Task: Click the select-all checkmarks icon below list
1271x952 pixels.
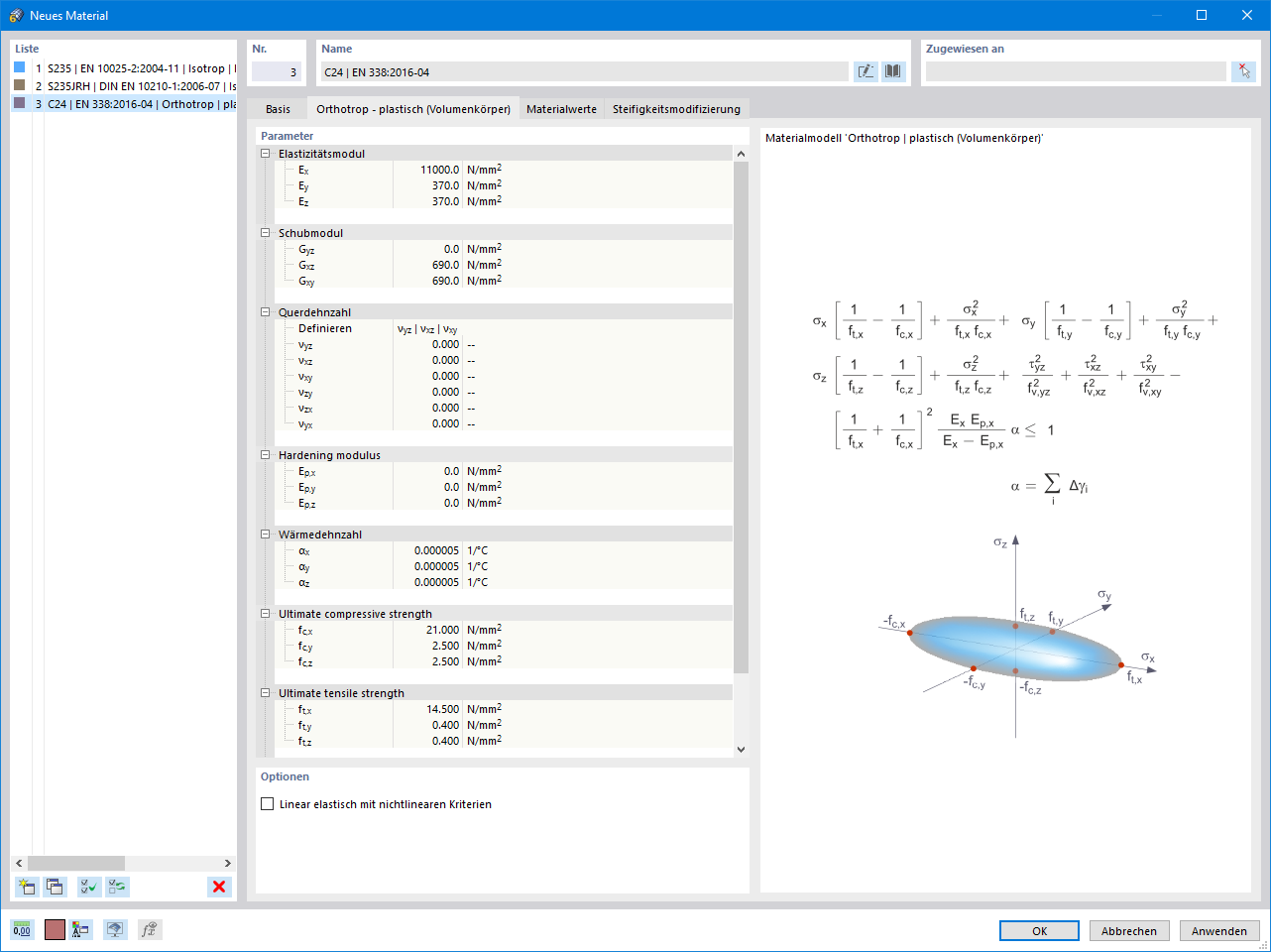Action: (x=89, y=887)
